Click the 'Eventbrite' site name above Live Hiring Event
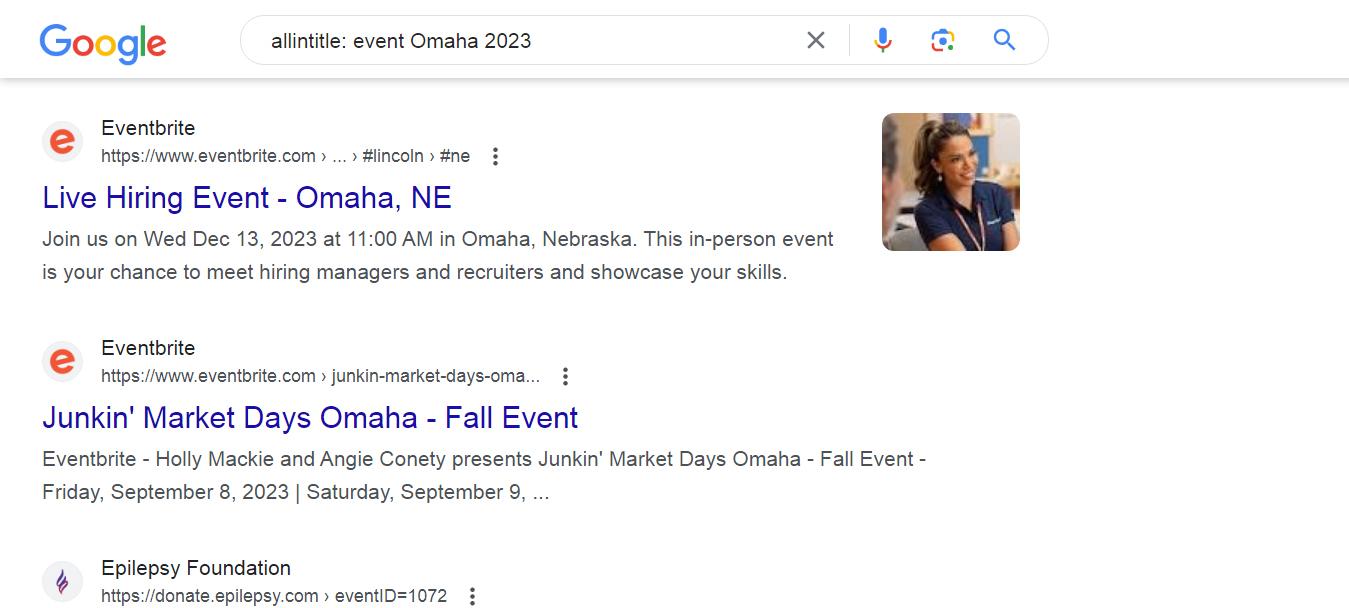 (148, 128)
